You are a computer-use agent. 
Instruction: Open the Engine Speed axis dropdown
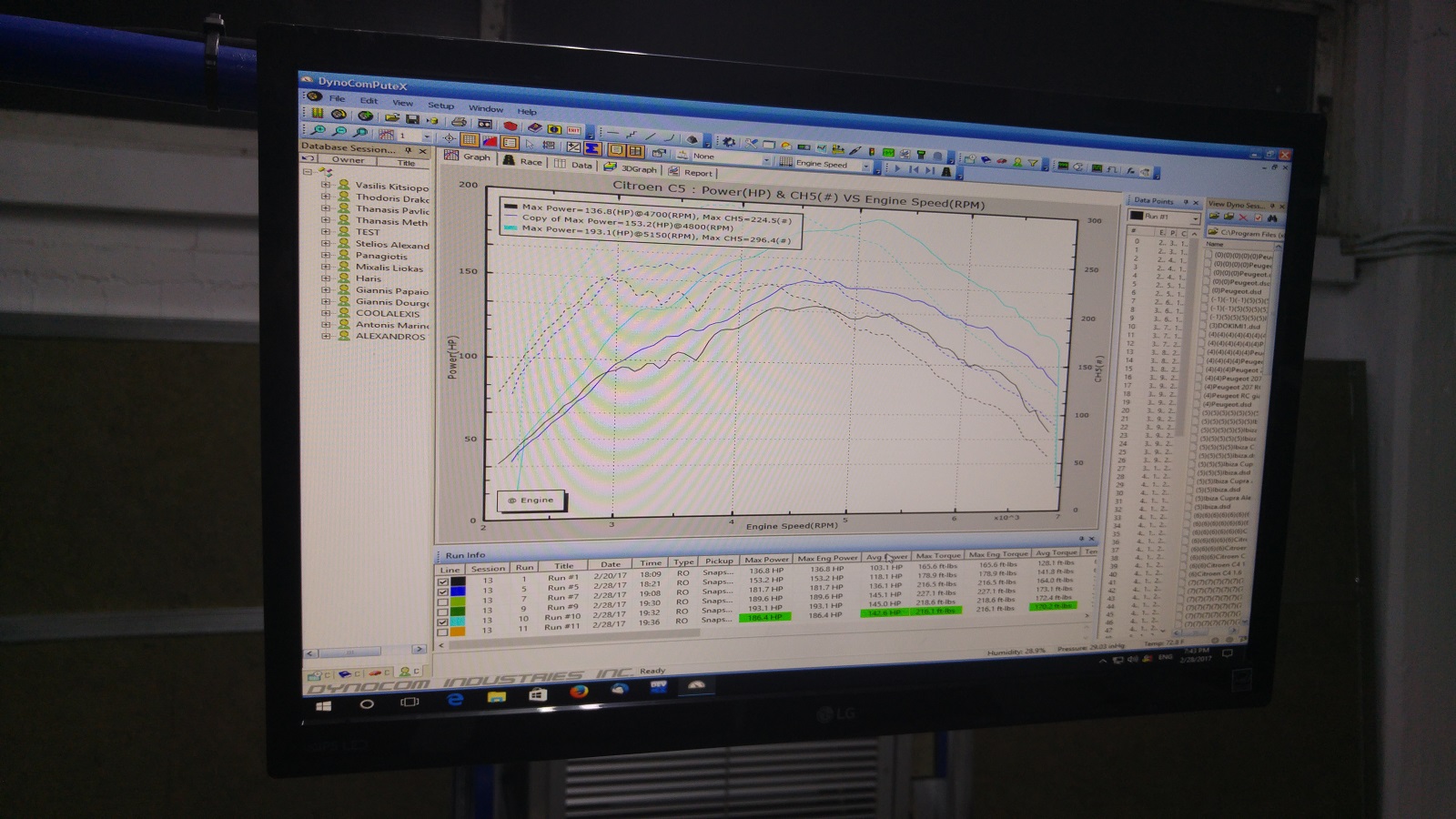pyautogui.click(x=865, y=166)
